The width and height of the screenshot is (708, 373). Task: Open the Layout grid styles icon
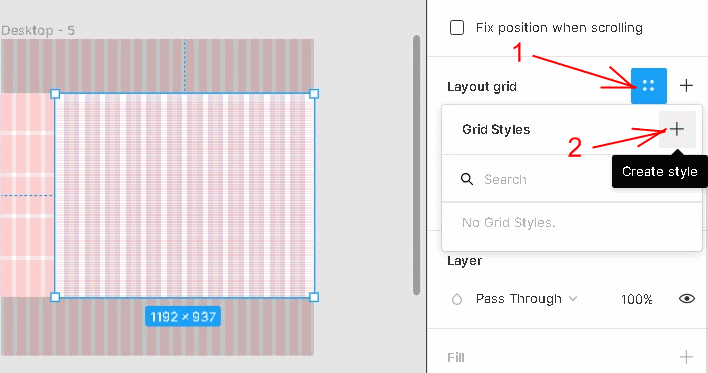tap(649, 86)
